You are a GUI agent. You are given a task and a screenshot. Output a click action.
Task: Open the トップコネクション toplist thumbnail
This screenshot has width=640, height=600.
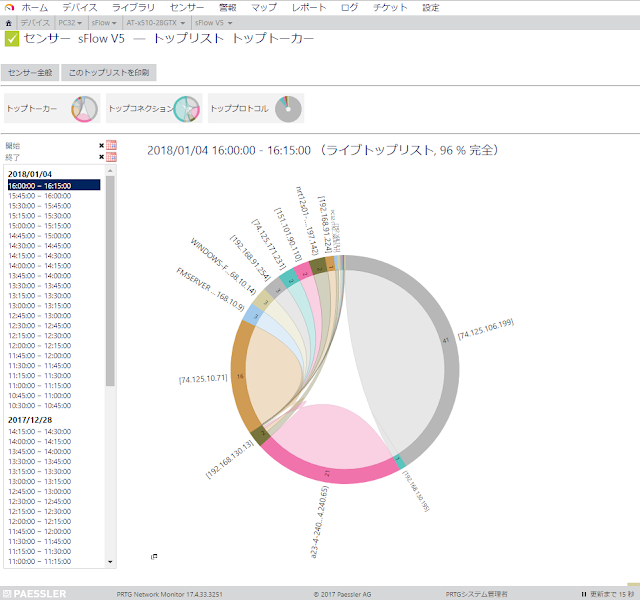coord(154,109)
